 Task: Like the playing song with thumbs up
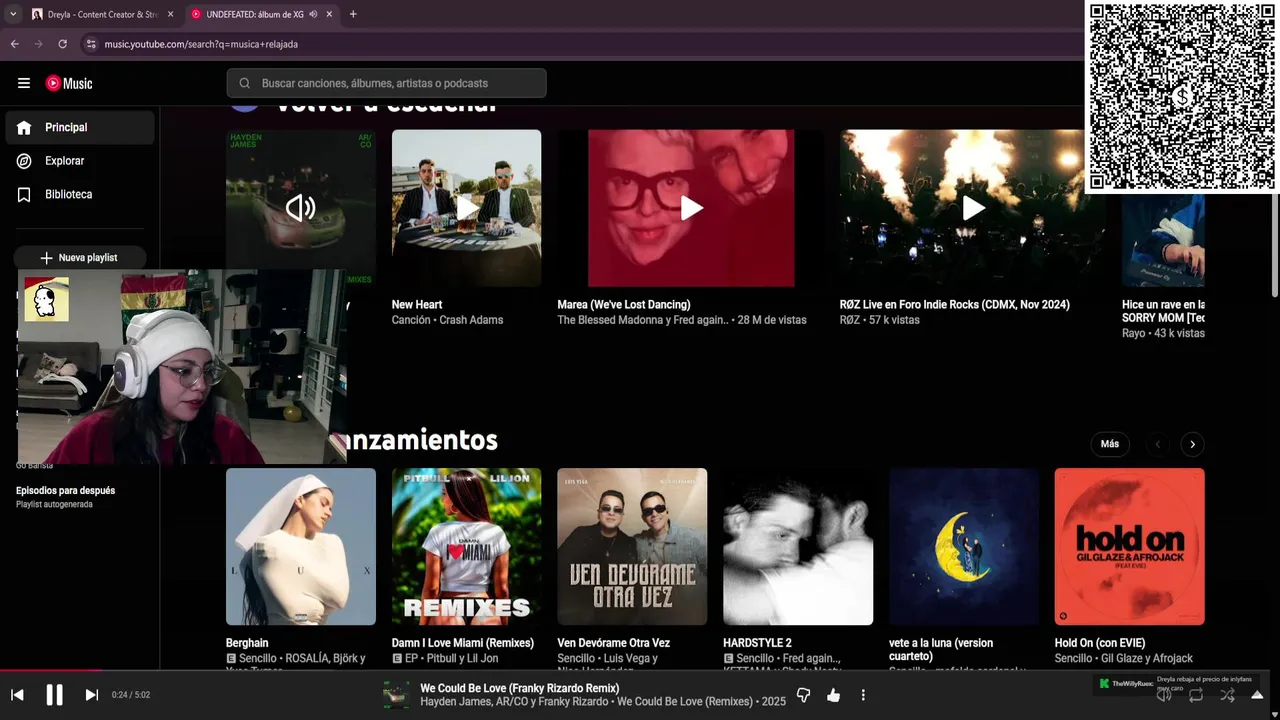point(833,695)
